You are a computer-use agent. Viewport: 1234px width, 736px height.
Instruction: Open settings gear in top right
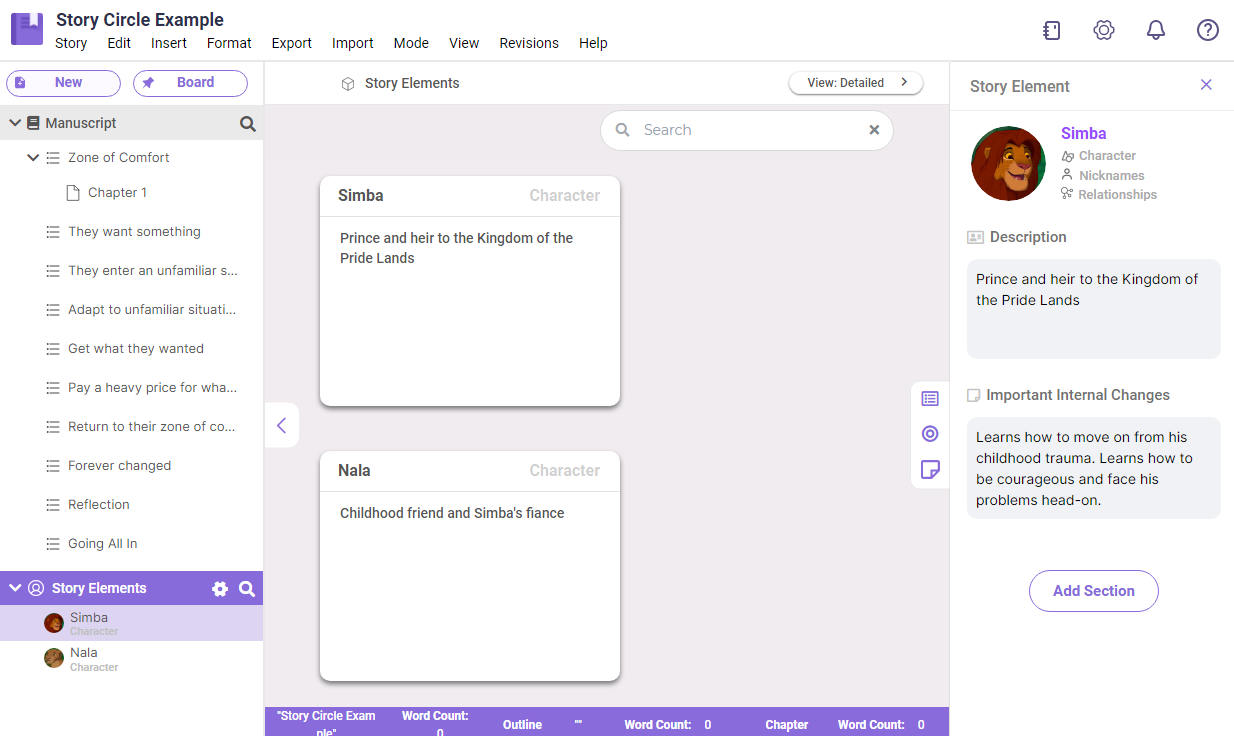tap(1104, 30)
